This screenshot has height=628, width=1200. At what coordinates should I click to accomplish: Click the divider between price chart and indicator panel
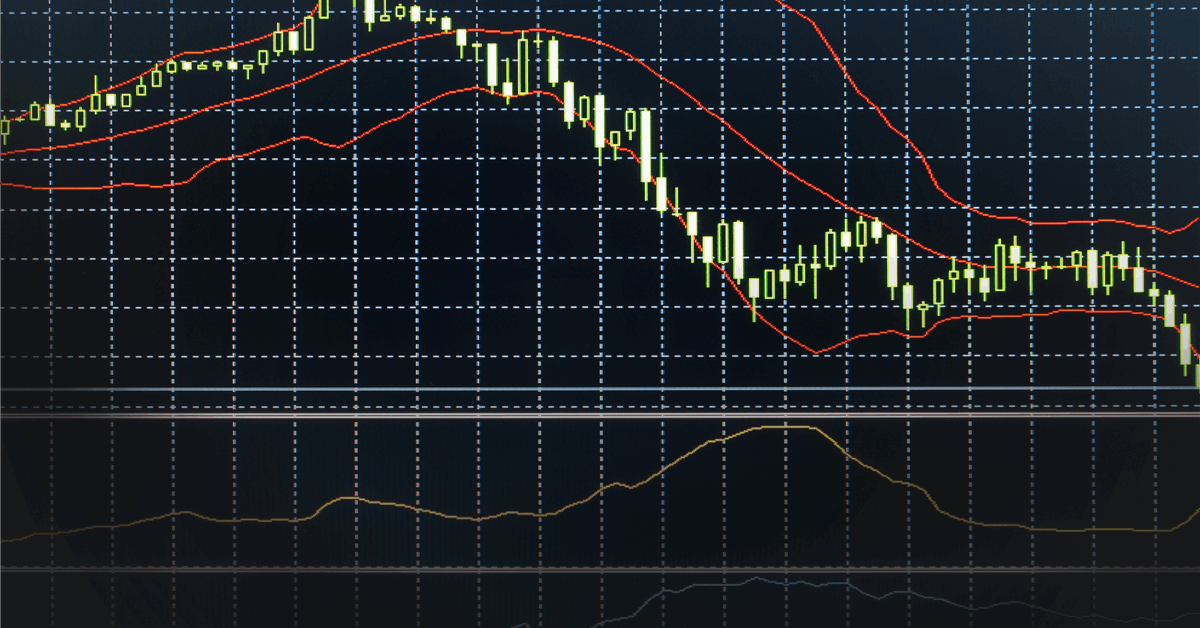pyautogui.click(x=600, y=412)
